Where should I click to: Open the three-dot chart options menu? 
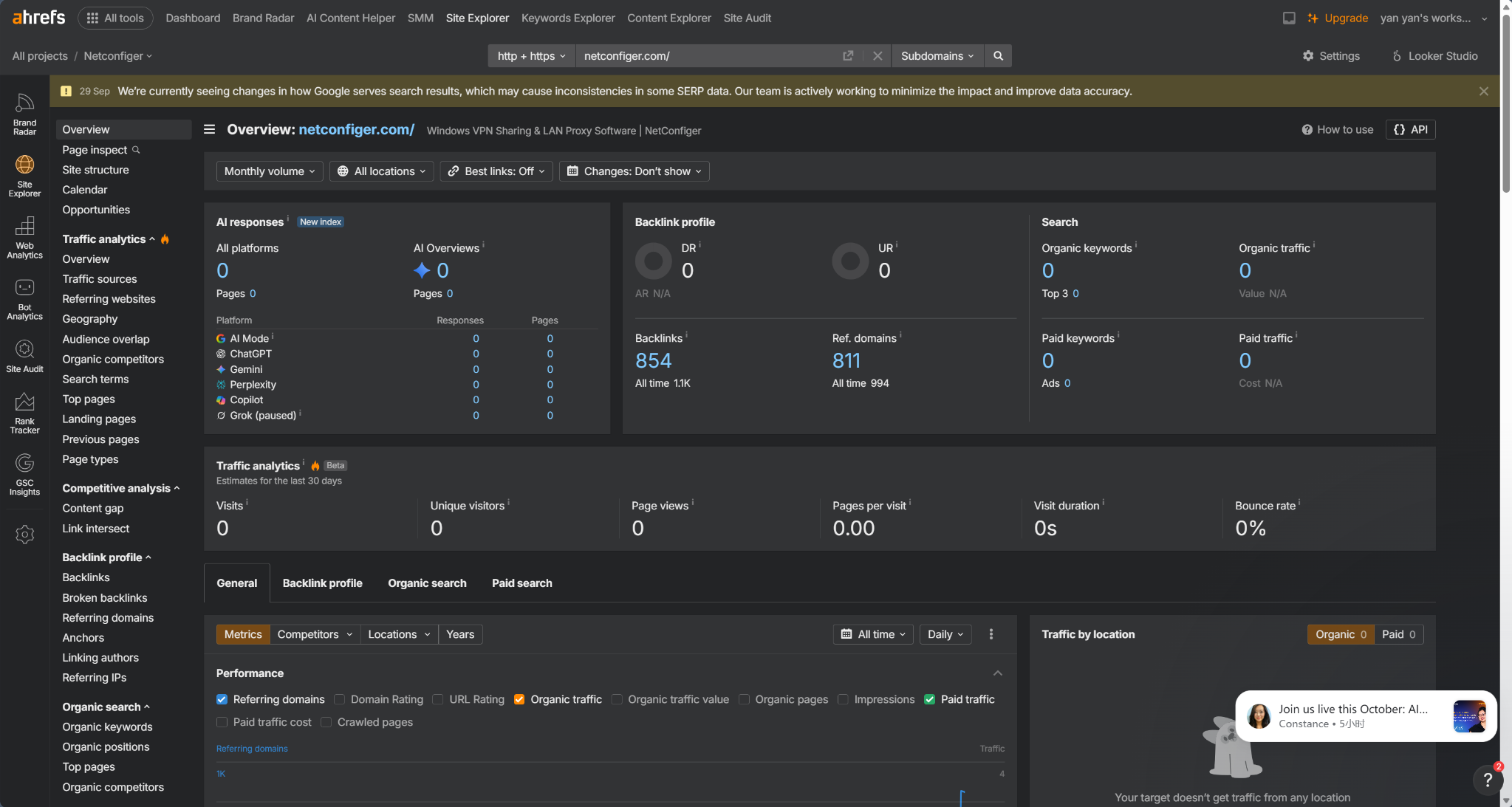pyautogui.click(x=991, y=633)
